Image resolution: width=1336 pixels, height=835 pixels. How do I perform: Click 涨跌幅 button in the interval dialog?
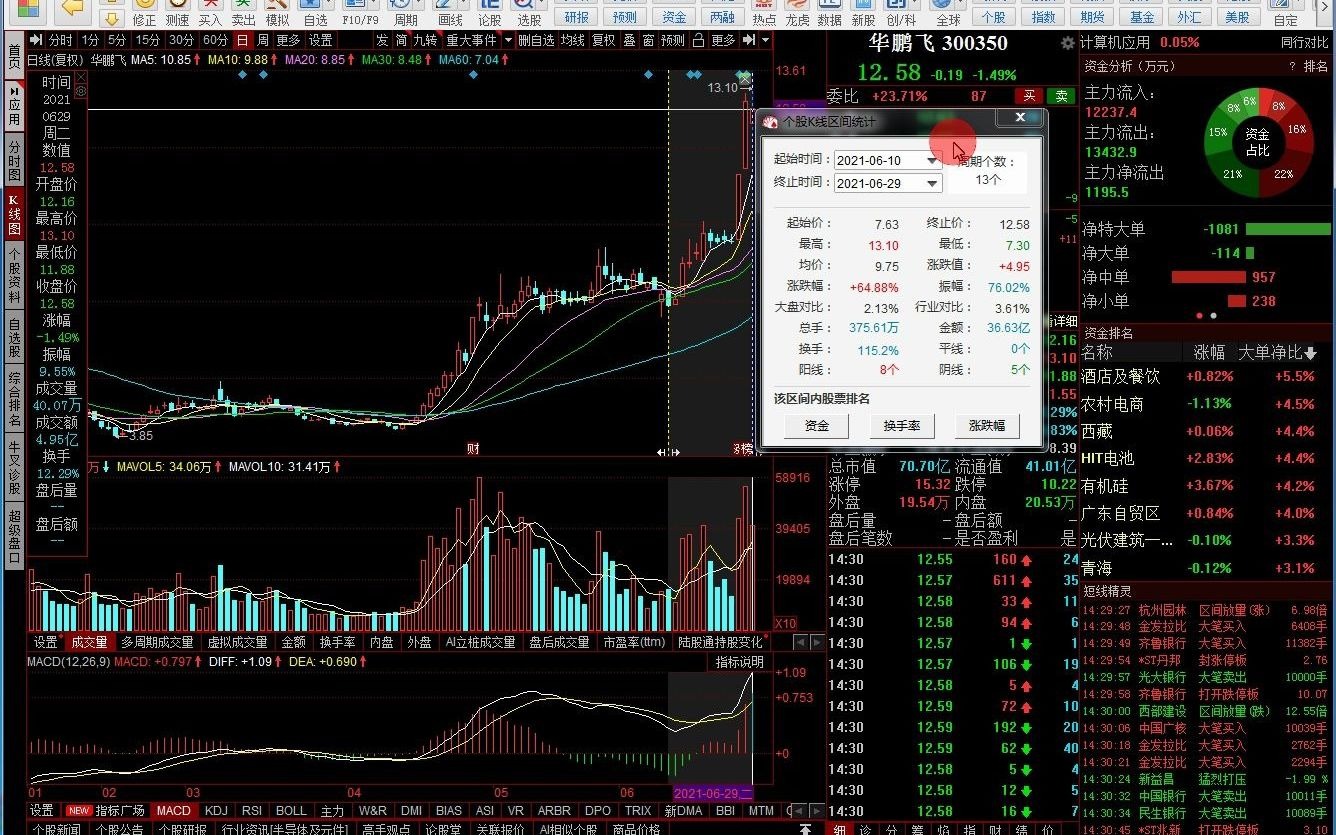[987, 426]
